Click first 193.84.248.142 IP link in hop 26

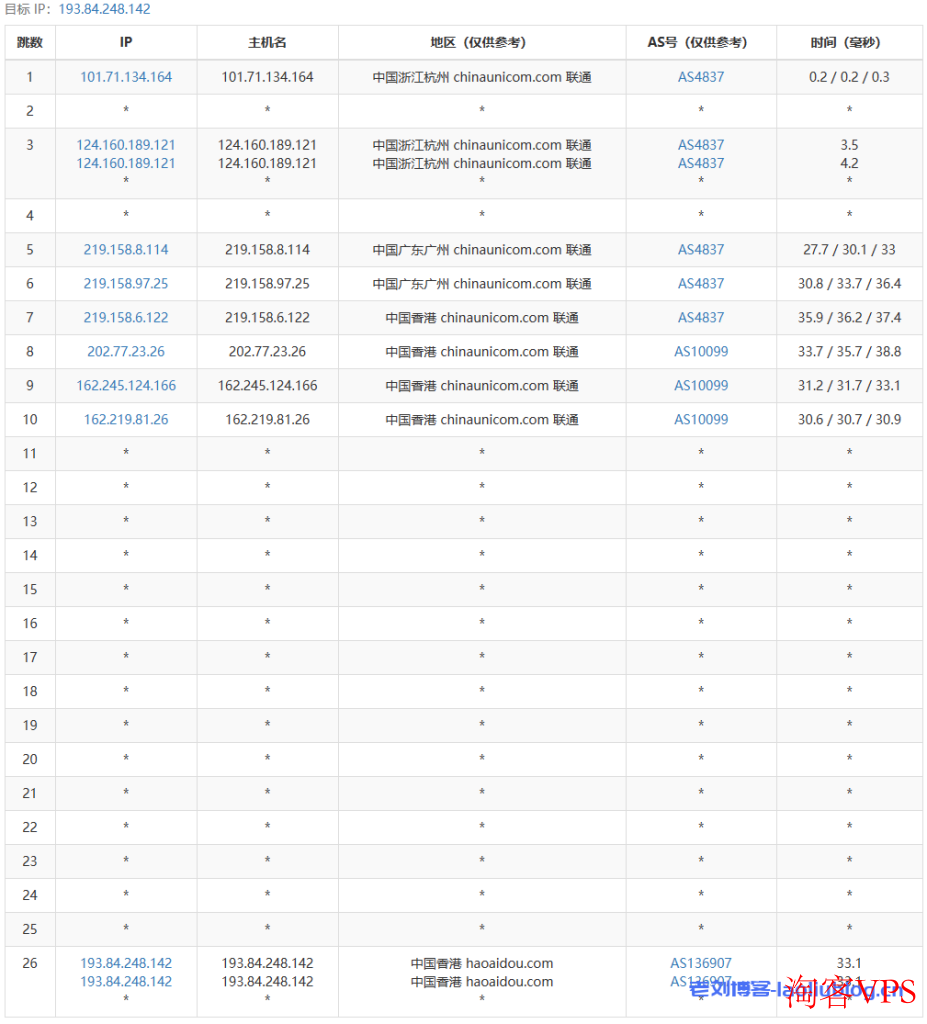pyautogui.click(x=126, y=963)
